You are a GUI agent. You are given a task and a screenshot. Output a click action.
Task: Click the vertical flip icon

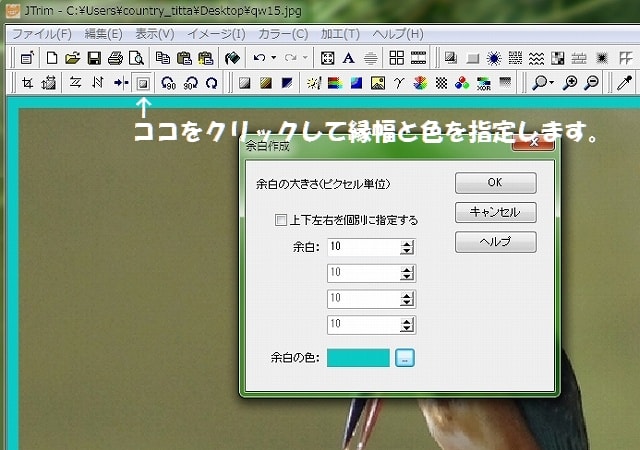[98, 83]
